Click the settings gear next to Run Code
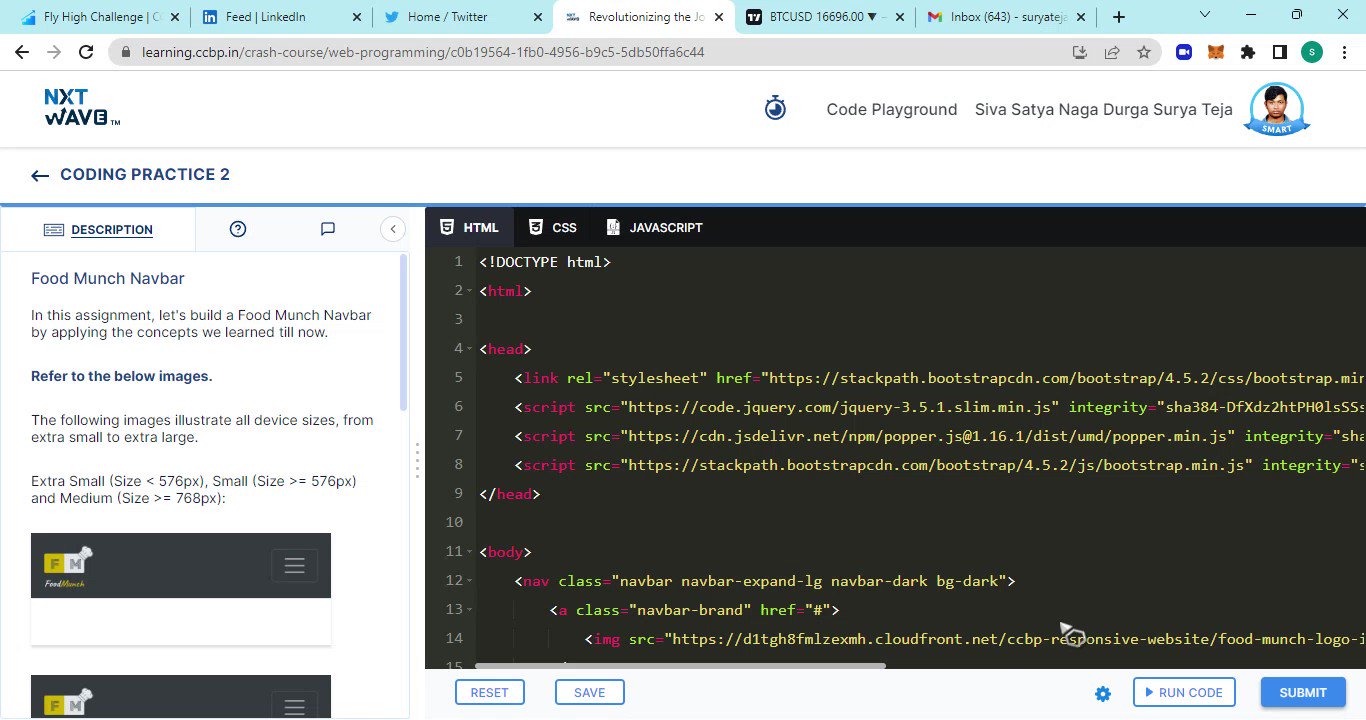Screen dimensions: 1366x720 pos(1103,693)
